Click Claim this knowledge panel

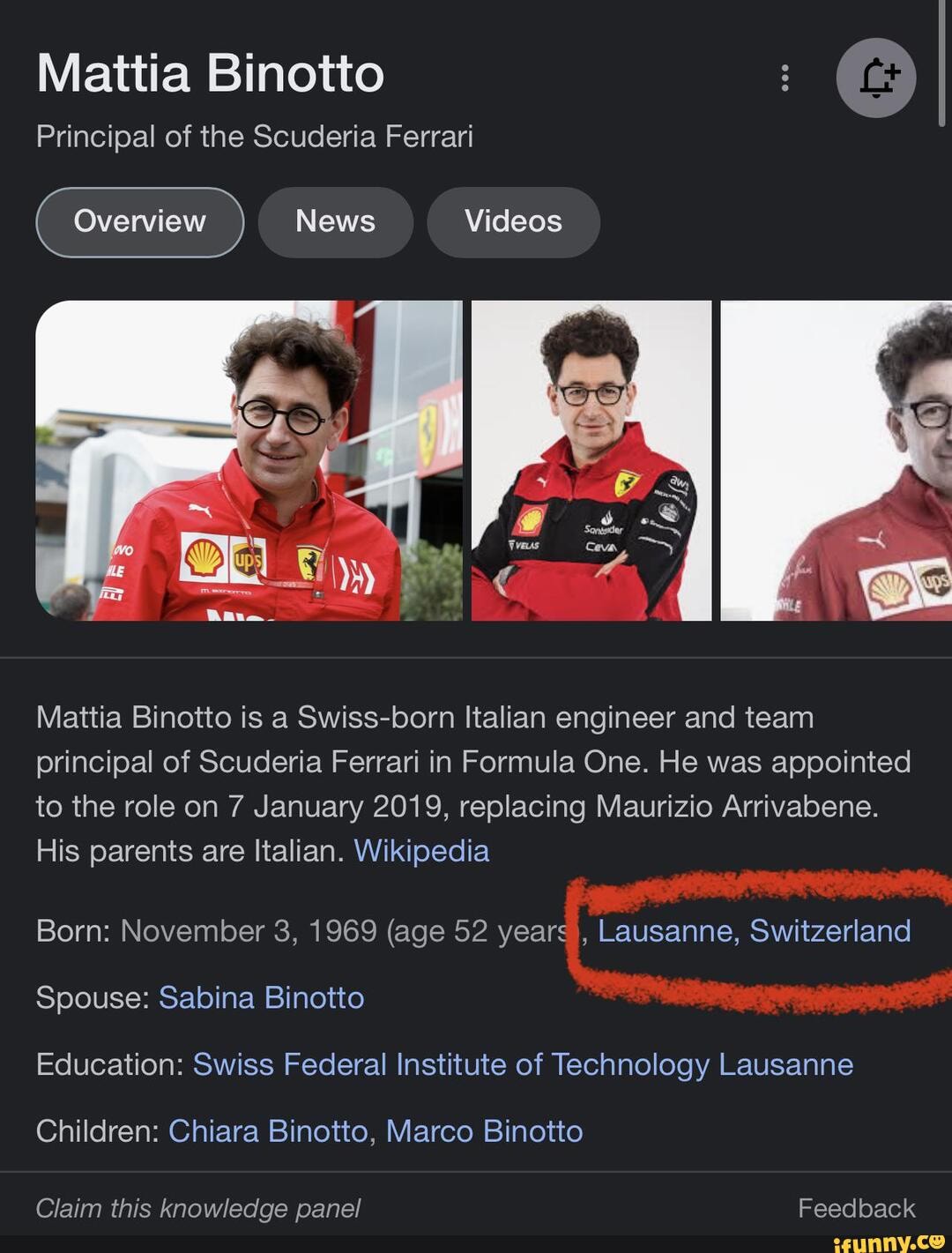(x=197, y=1208)
